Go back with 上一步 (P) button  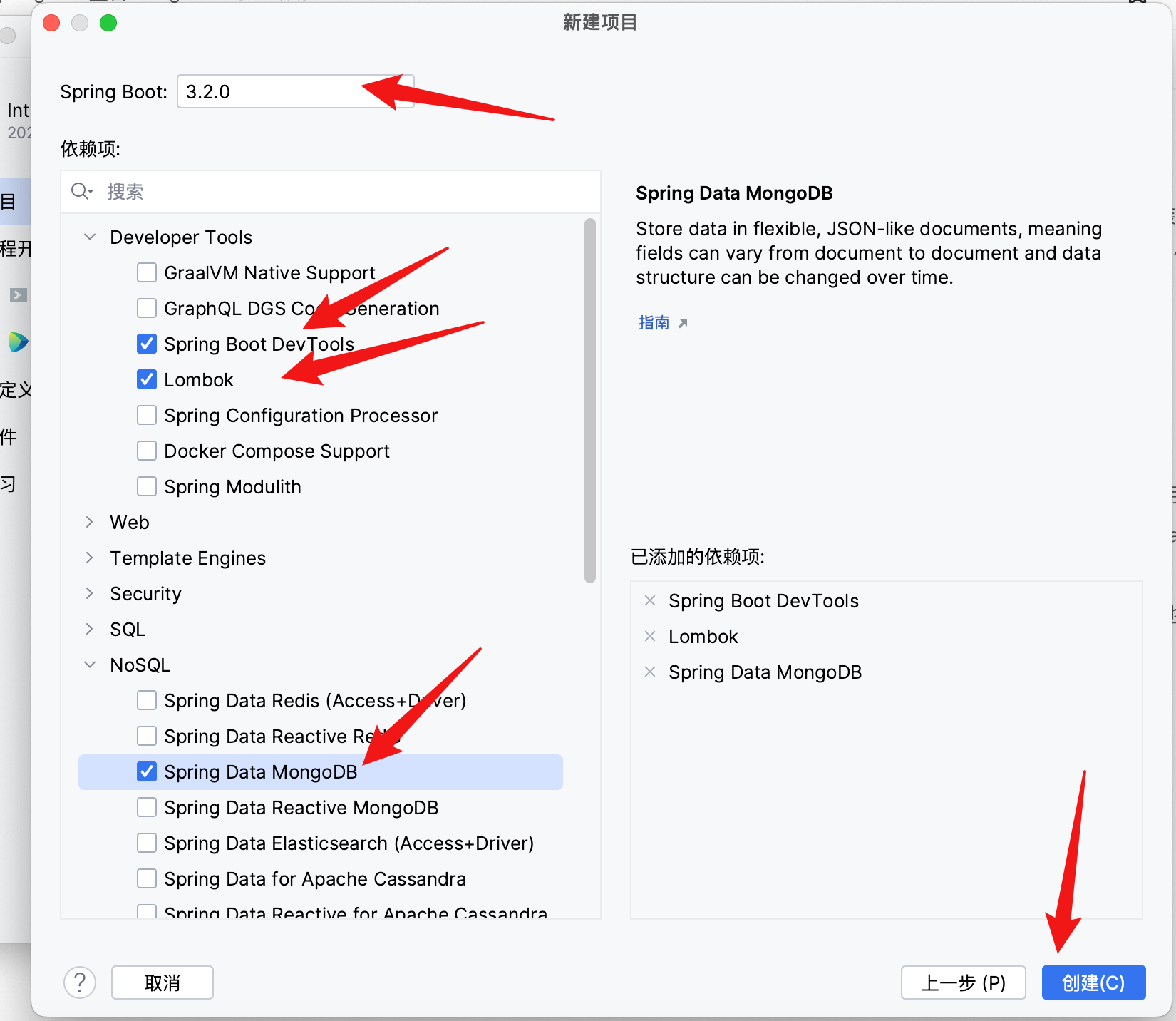coord(963,982)
